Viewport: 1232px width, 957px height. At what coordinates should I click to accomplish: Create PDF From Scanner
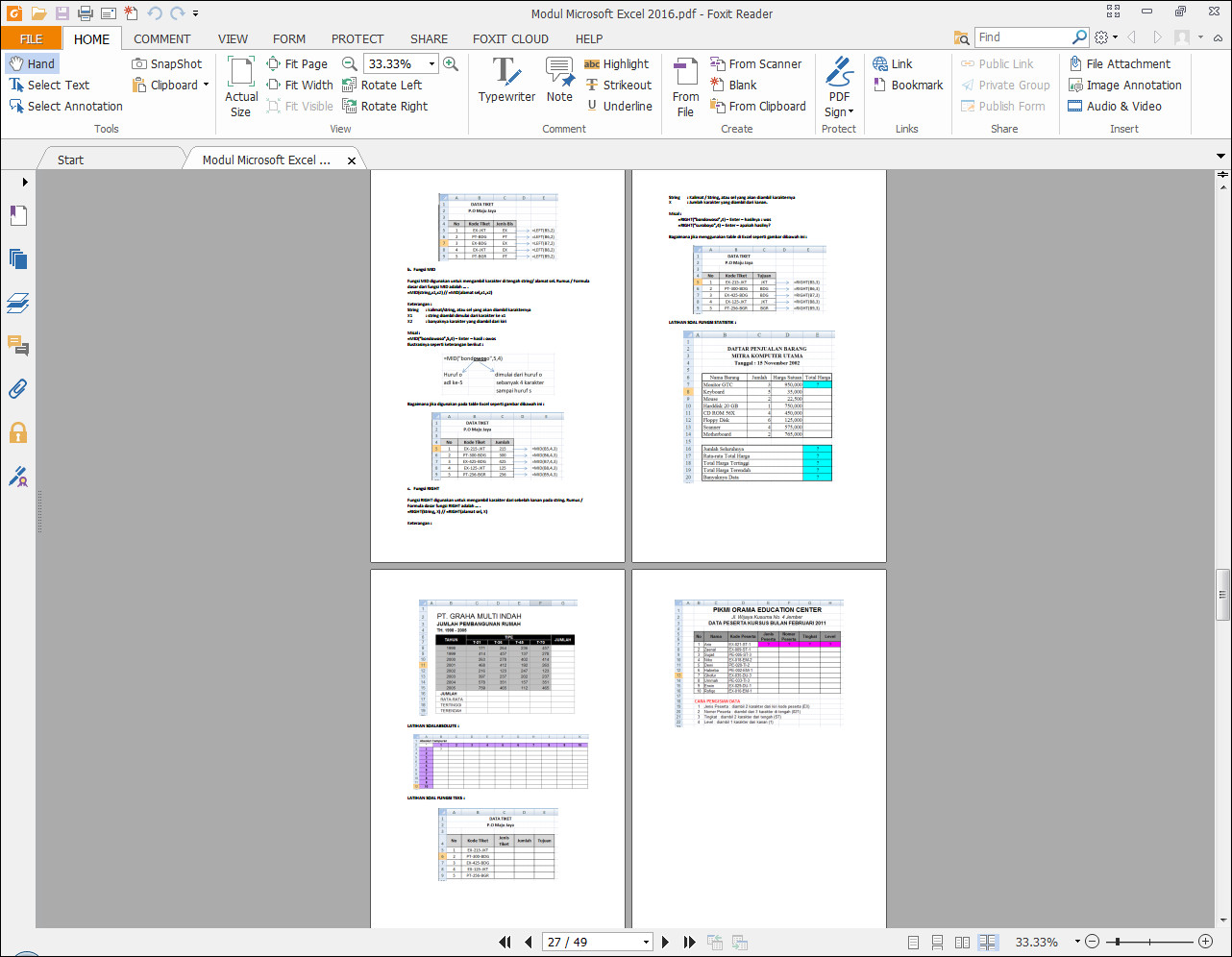(756, 63)
